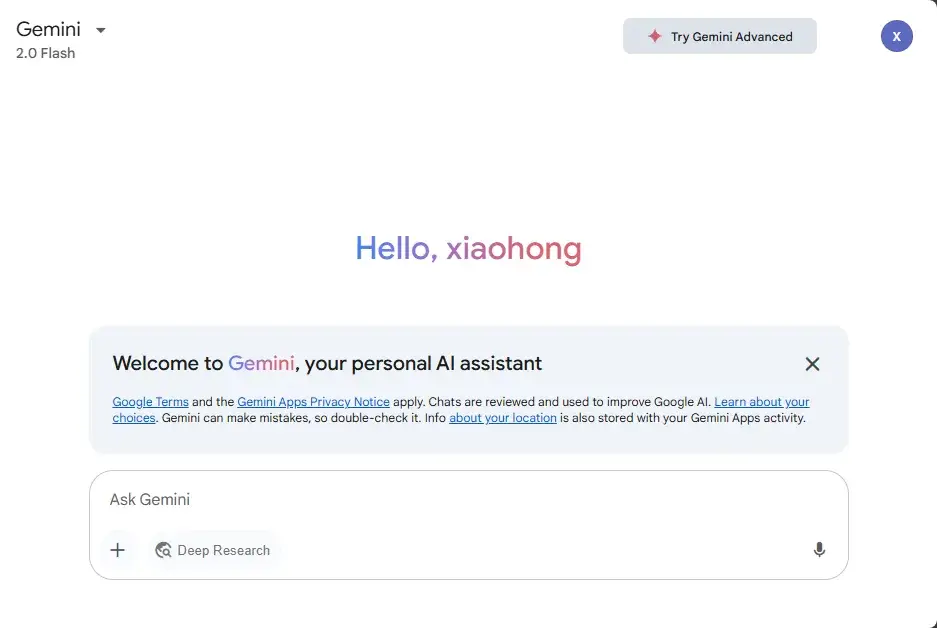This screenshot has width=937, height=628.
Task: Click the Deep Research globe icon
Action: (163, 550)
